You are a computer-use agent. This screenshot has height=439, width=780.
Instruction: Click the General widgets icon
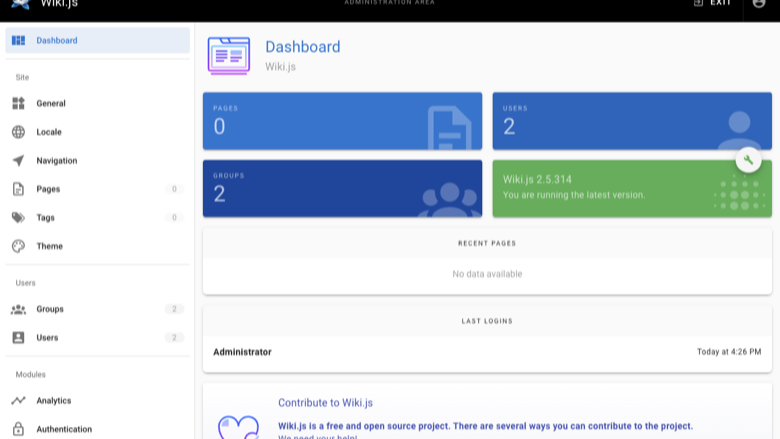(x=18, y=103)
